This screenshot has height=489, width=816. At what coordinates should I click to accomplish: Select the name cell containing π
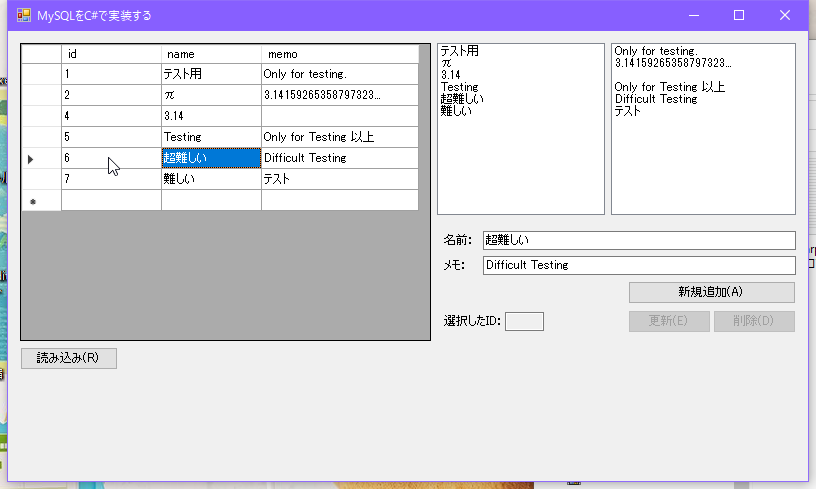point(211,95)
